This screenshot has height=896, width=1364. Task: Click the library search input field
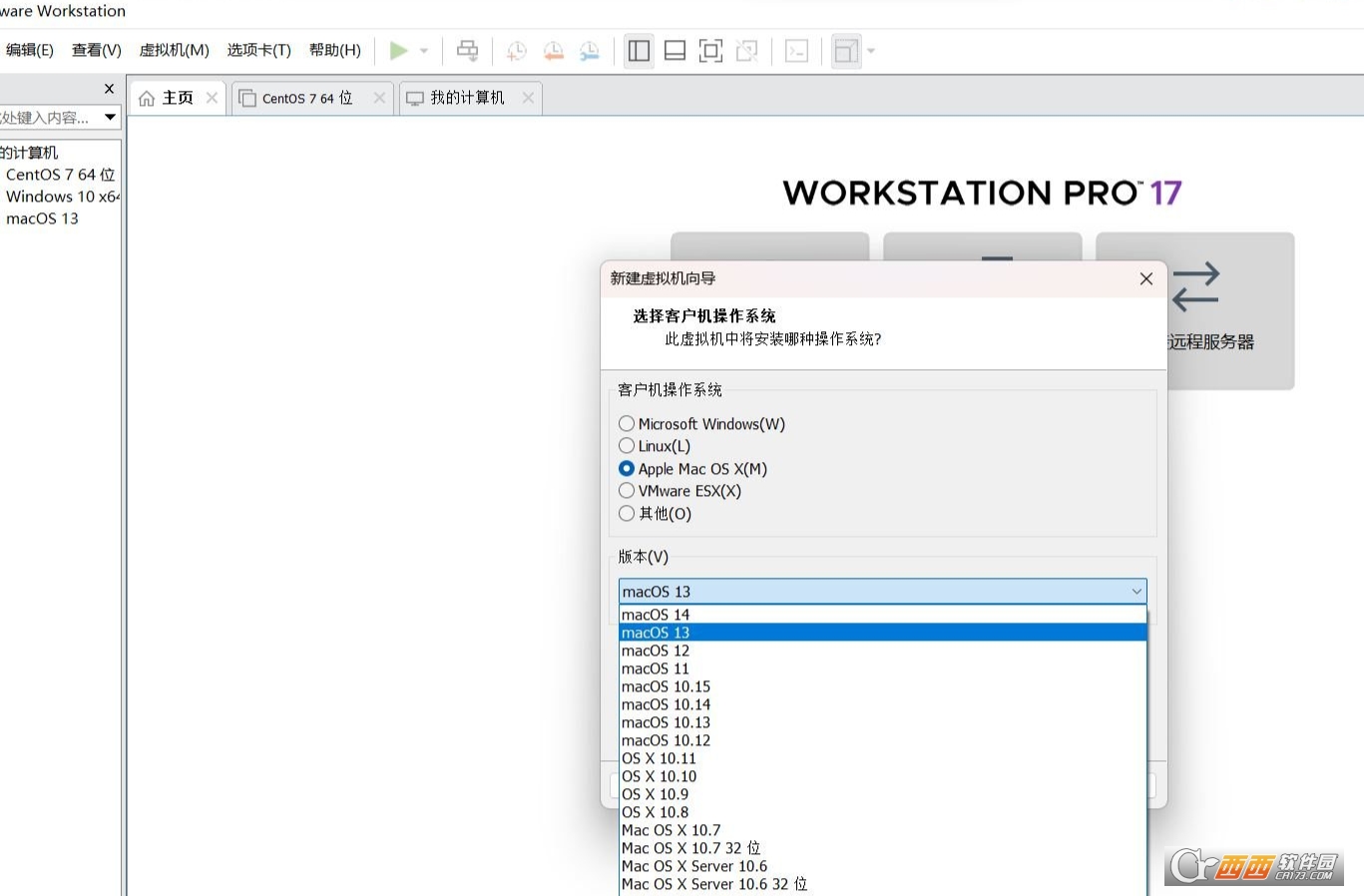pyautogui.click(x=49, y=117)
